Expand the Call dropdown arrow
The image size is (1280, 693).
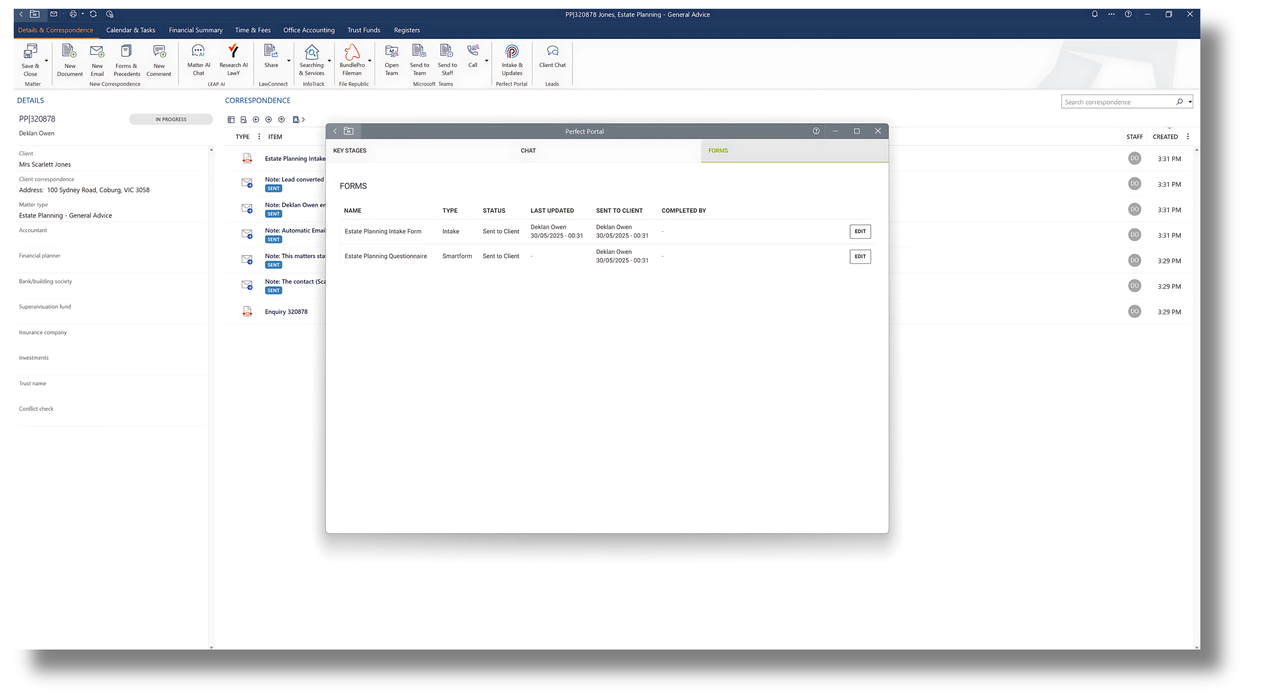pyautogui.click(x=487, y=61)
